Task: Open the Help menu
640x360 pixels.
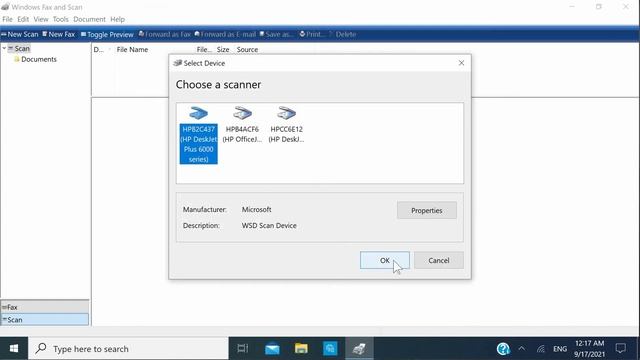Action: coord(118,19)
